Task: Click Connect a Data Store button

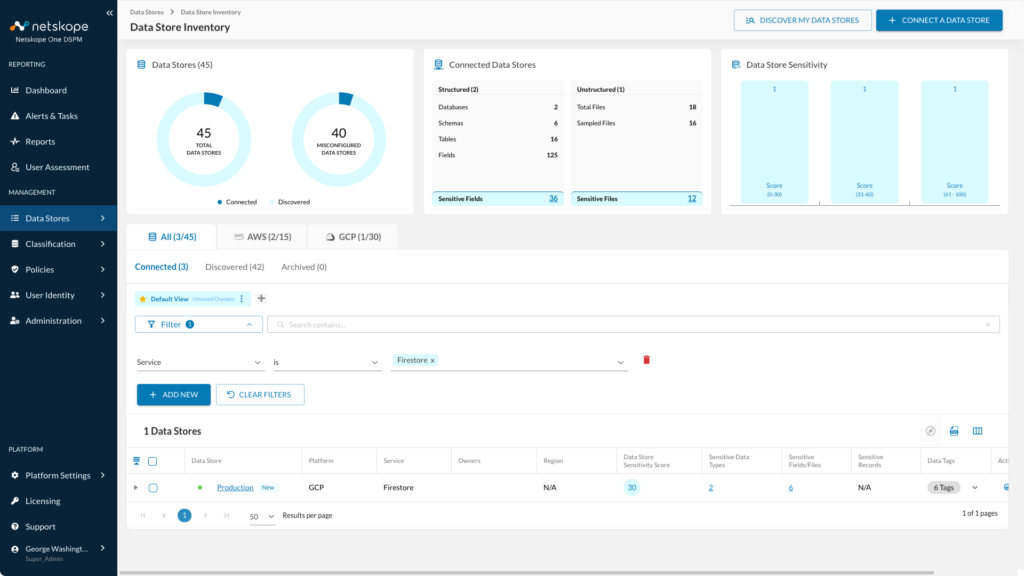Action: click(x=939, y=20)
